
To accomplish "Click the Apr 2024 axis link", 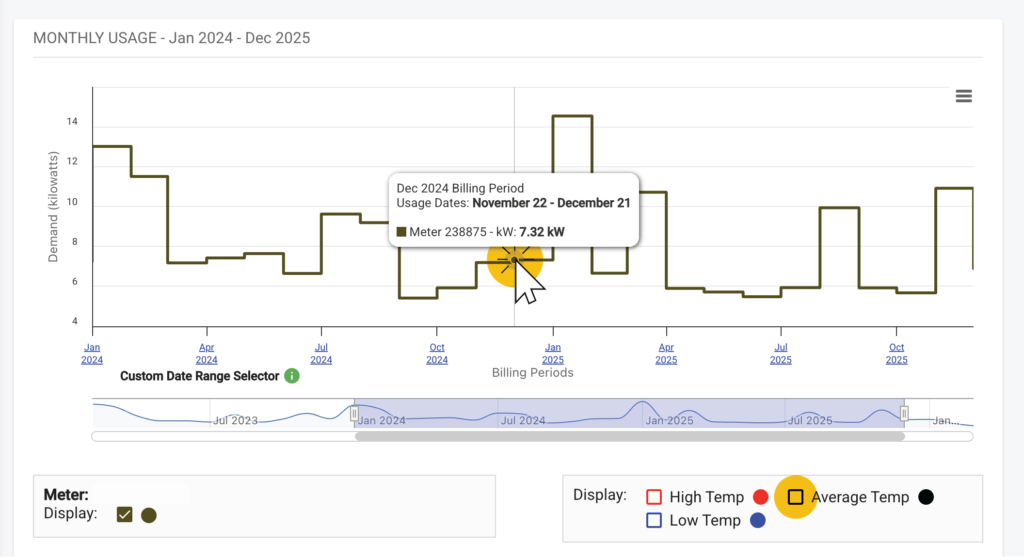I will 207,353.
